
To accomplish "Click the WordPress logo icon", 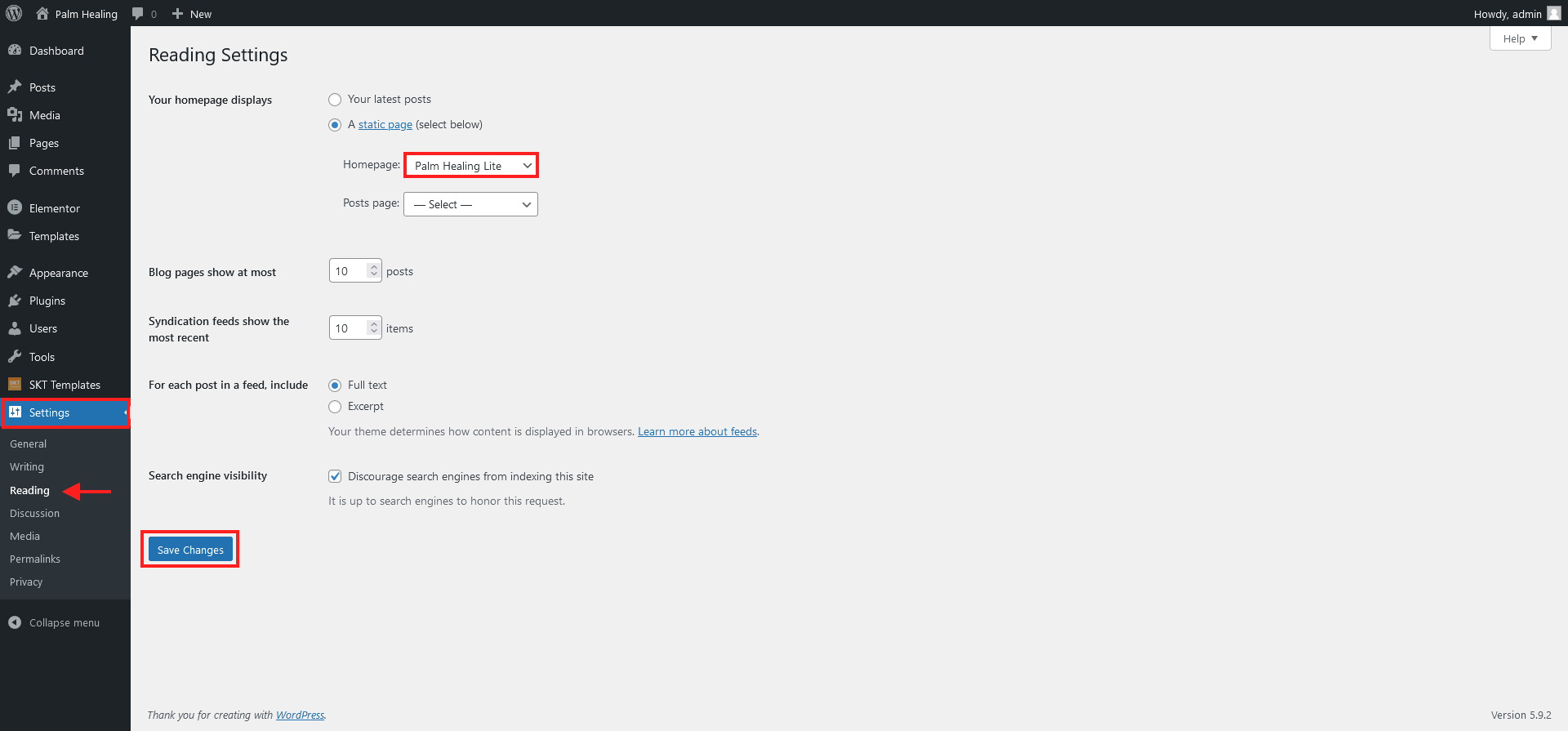I will coord(14,13).
